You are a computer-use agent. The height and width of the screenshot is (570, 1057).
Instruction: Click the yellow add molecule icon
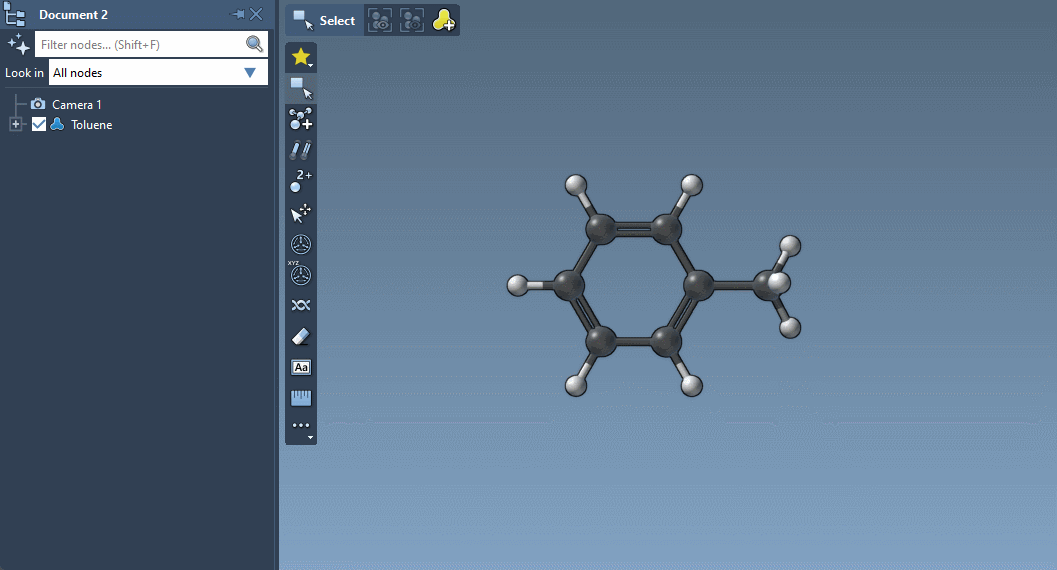click(x=443, y=20)
